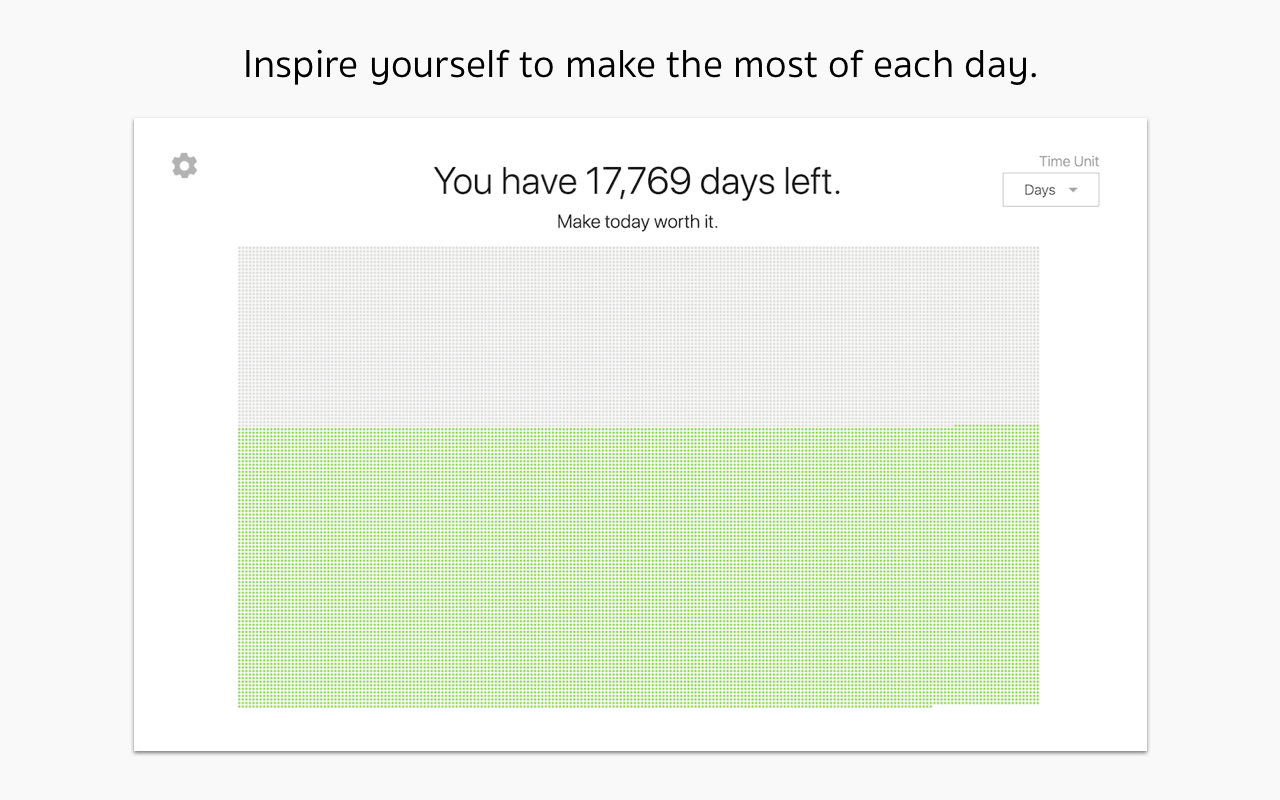Click the number 17,769 in the heading

point(638,182)
